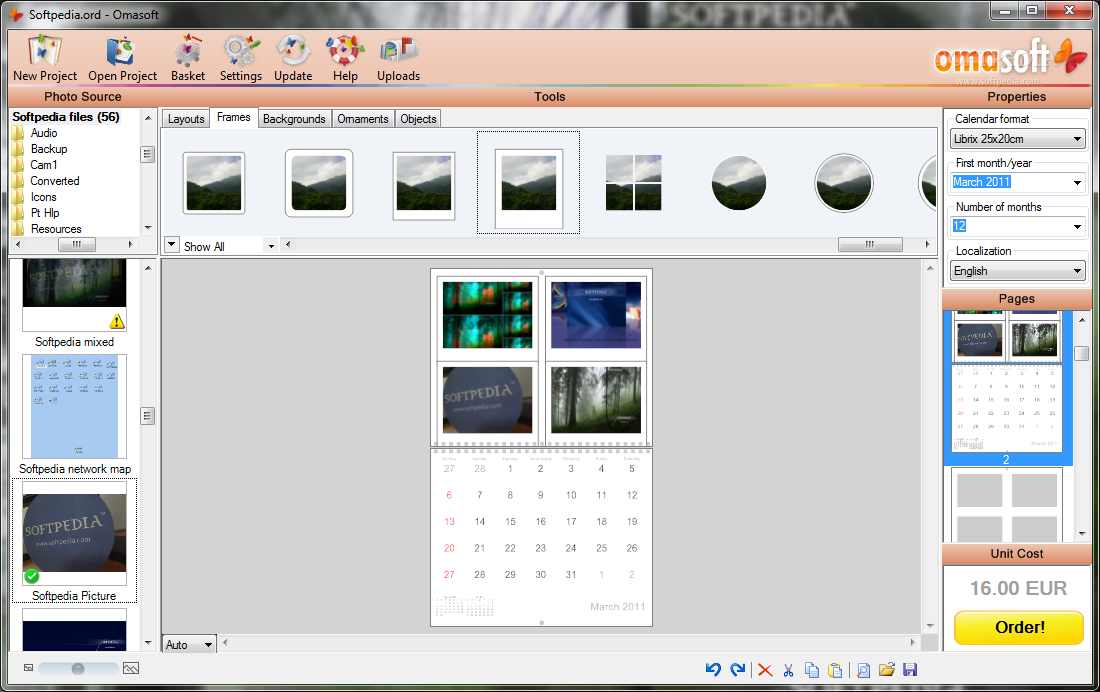1100x692 pixels.
Task: Click large thumbnail size icon right of the slider
Action: pos(131,668)
